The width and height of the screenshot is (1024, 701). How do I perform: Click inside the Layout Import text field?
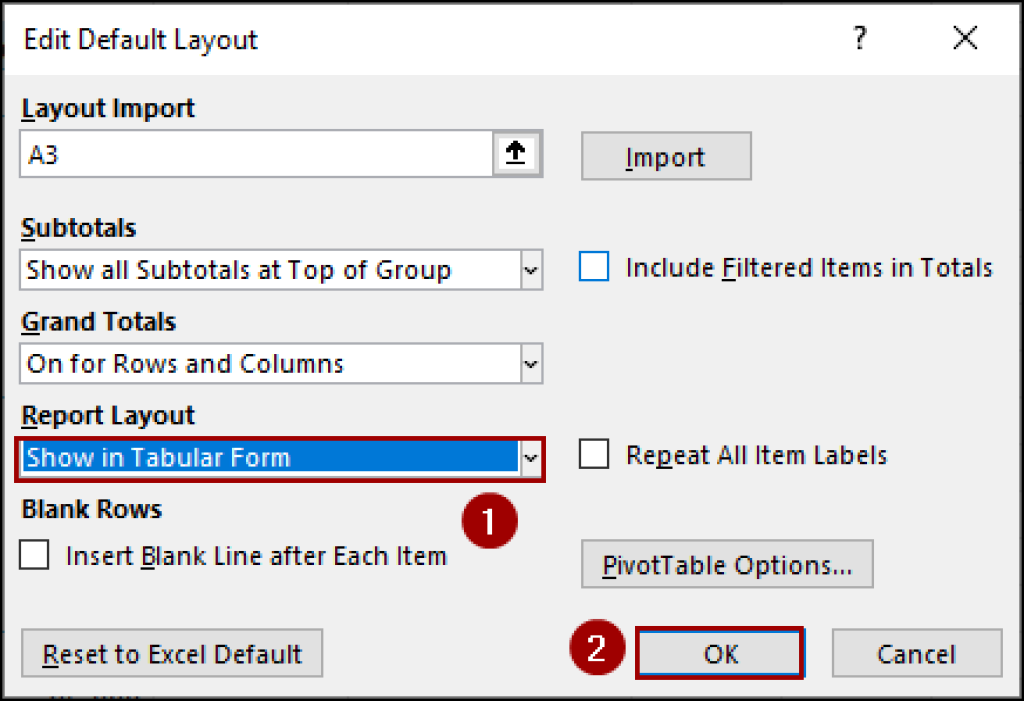[250, 154]
